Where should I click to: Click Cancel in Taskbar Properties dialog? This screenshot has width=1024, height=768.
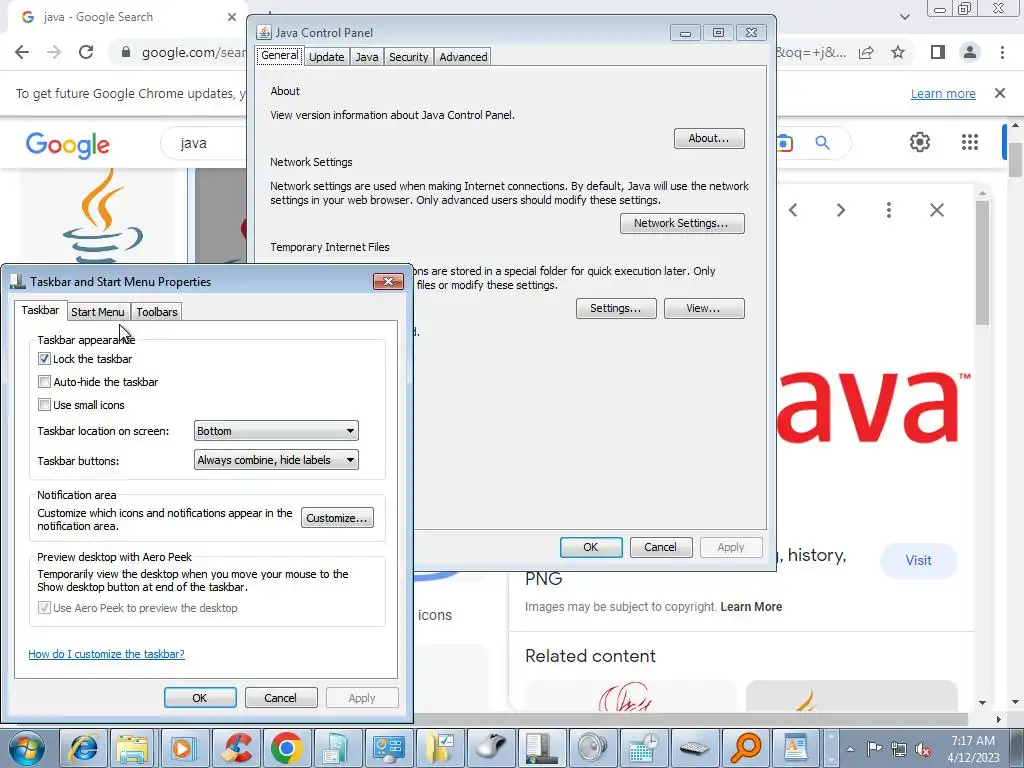(x=281, y=697)
